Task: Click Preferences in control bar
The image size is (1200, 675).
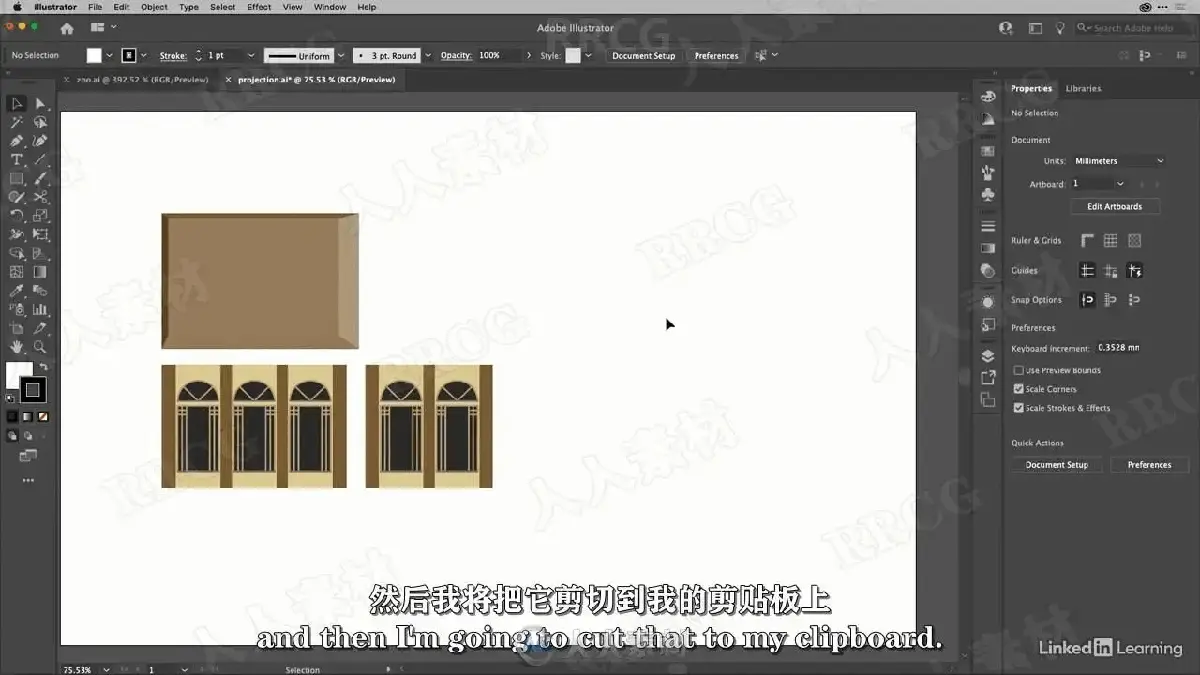Action: [717, 56]
